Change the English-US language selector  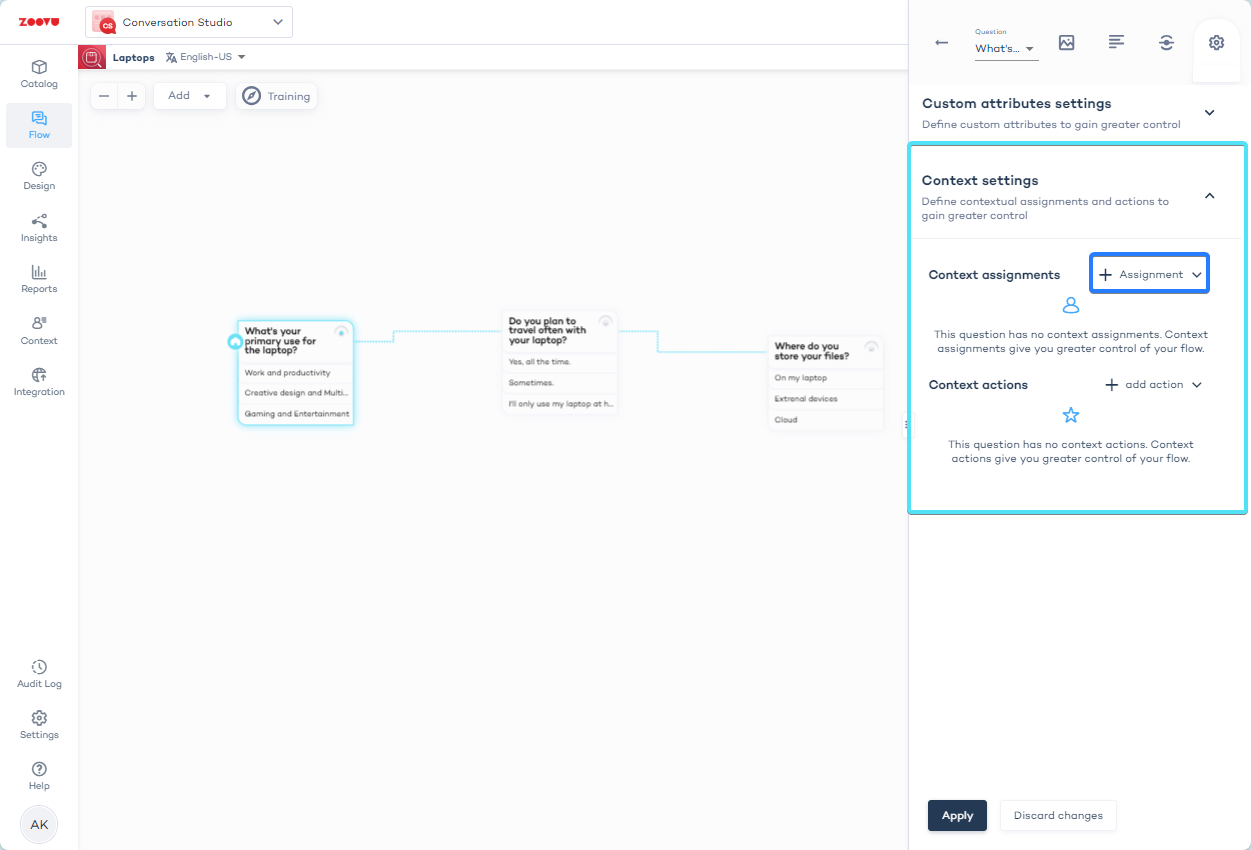point(206,57)
